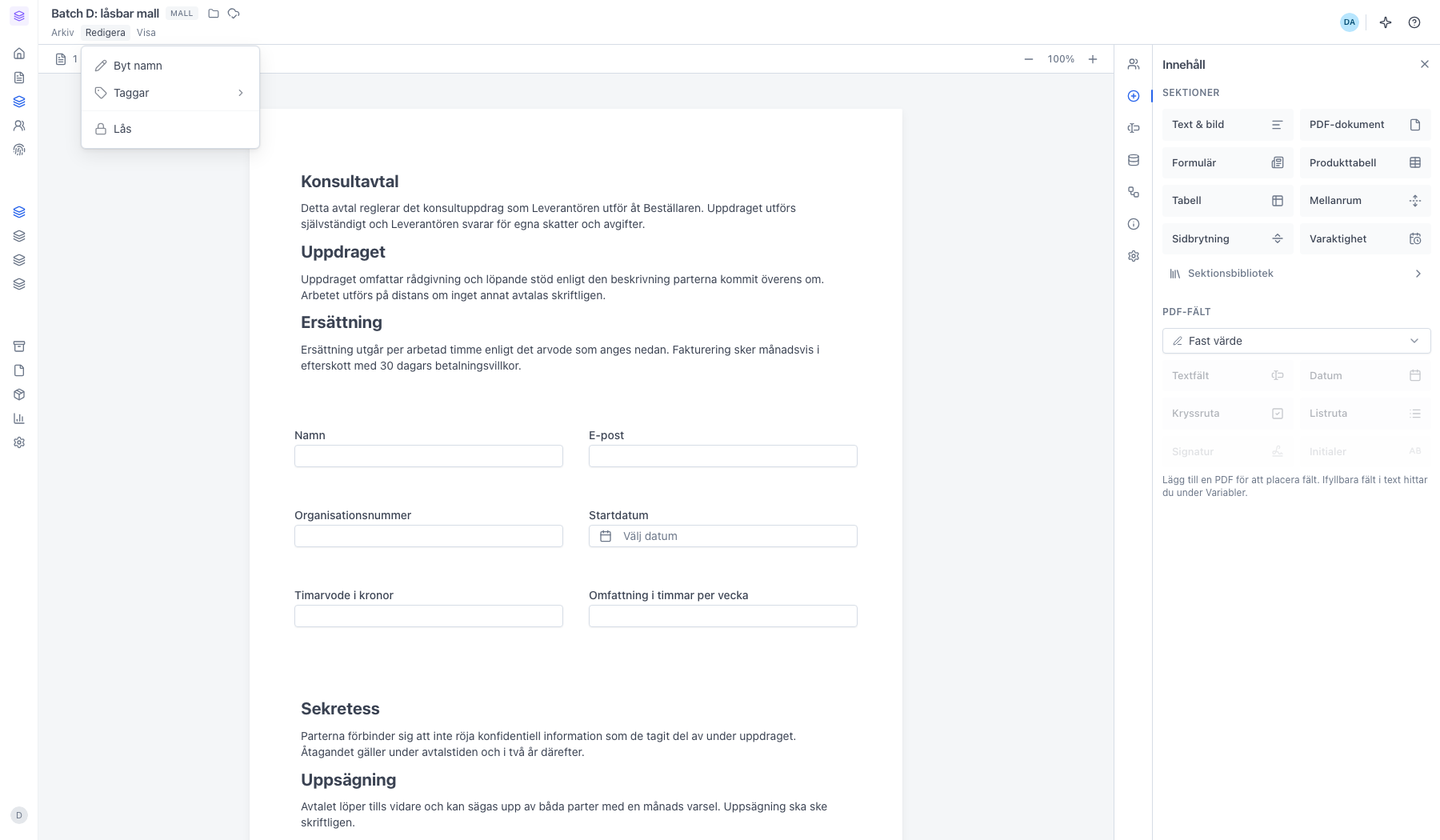The height and width of the screenshot is (840, 1440).
Task: Click the Organisationsnummer input field
Action: pyautogui.click(x=429, y=536)
